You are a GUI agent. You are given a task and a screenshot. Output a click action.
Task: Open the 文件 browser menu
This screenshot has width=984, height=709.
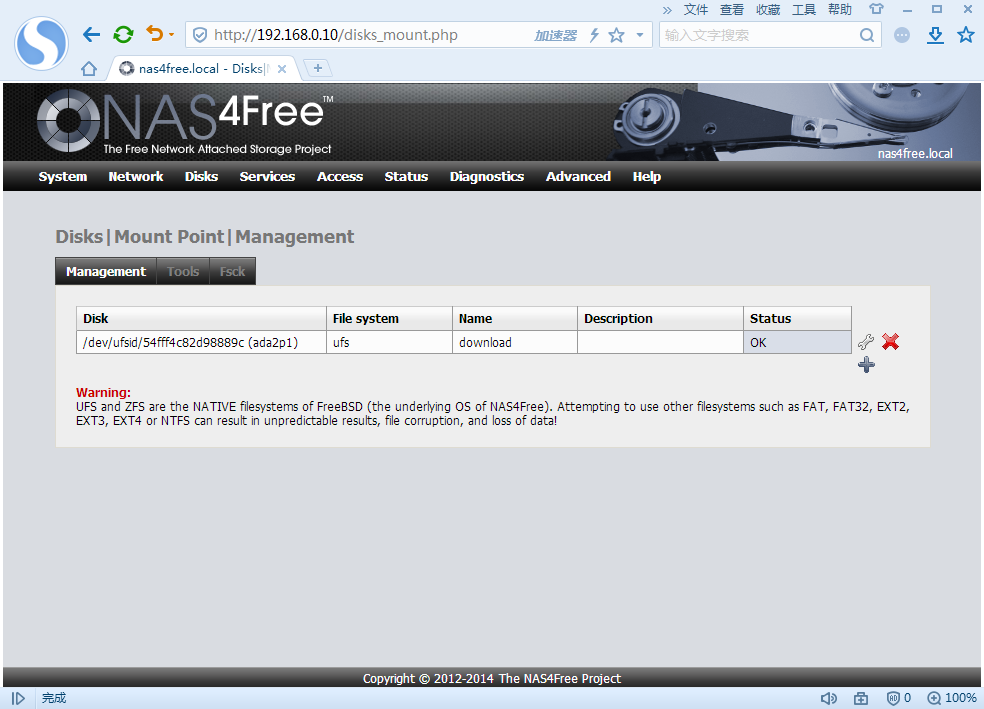[695, 9]
